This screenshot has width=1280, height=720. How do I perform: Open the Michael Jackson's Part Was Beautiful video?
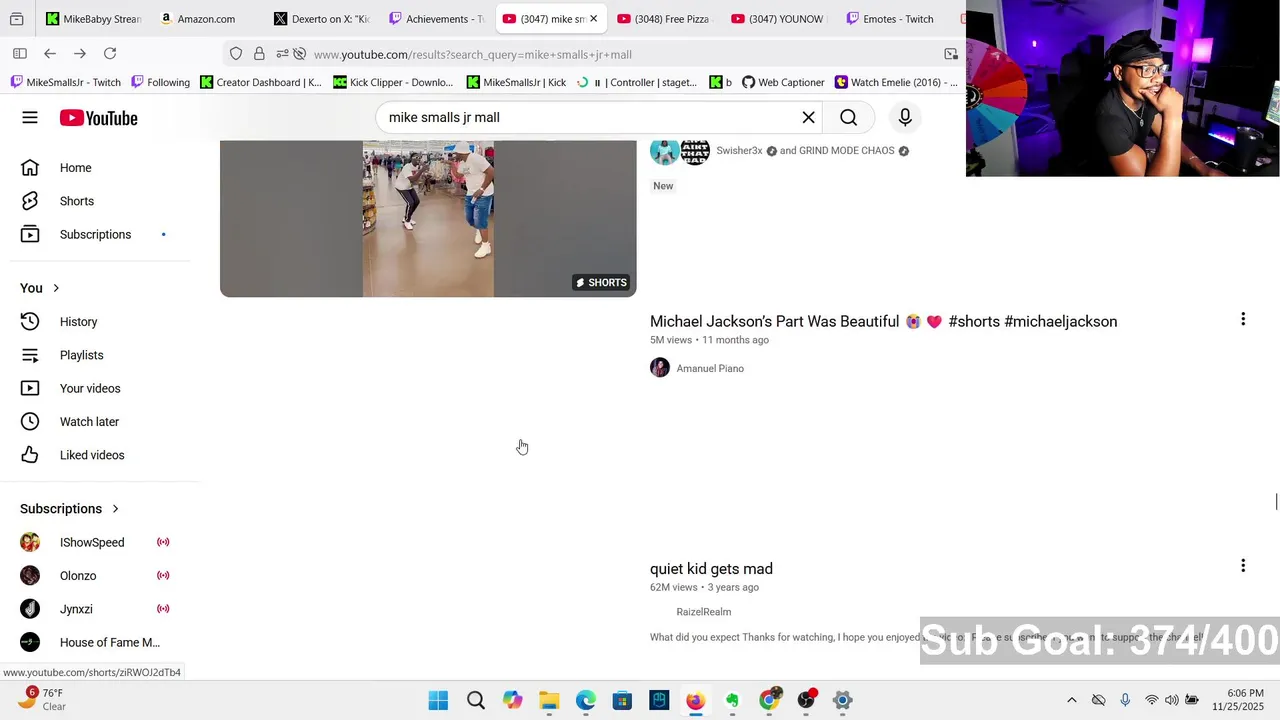point(883,321)
